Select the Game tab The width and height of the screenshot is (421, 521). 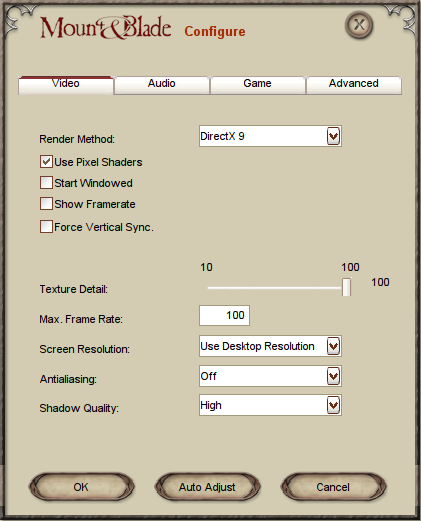pos(257,85)
